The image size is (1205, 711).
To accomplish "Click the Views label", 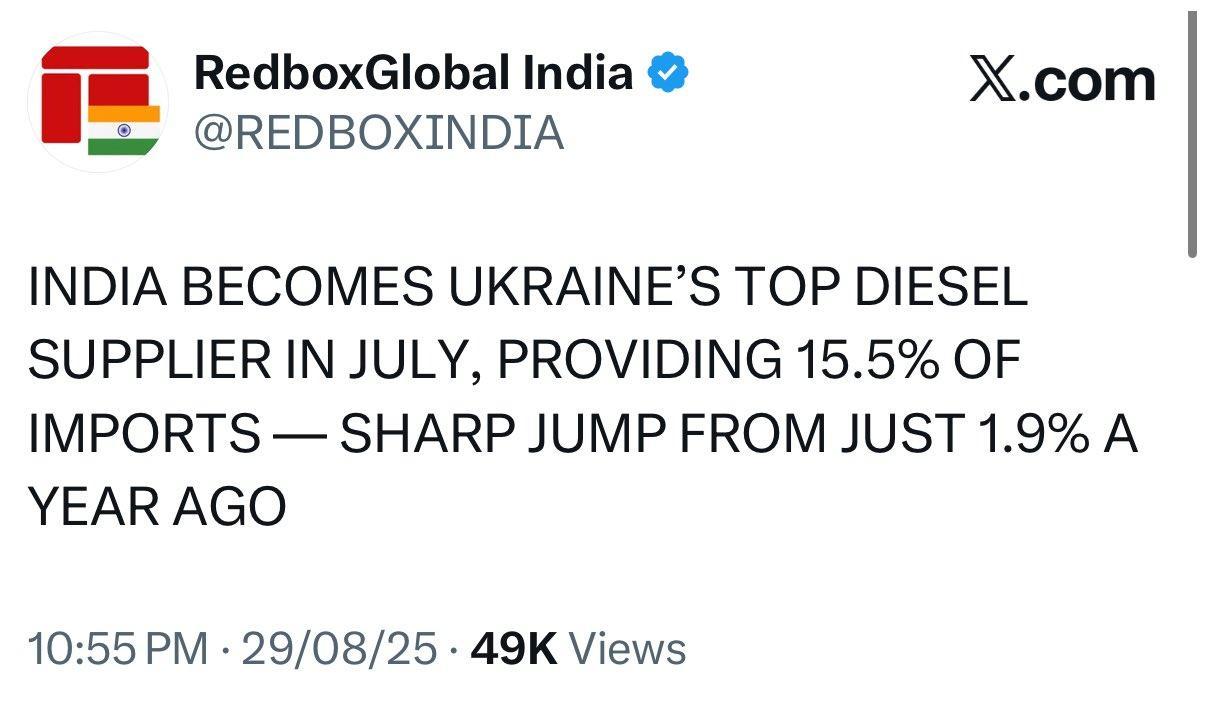I will 627,649.
